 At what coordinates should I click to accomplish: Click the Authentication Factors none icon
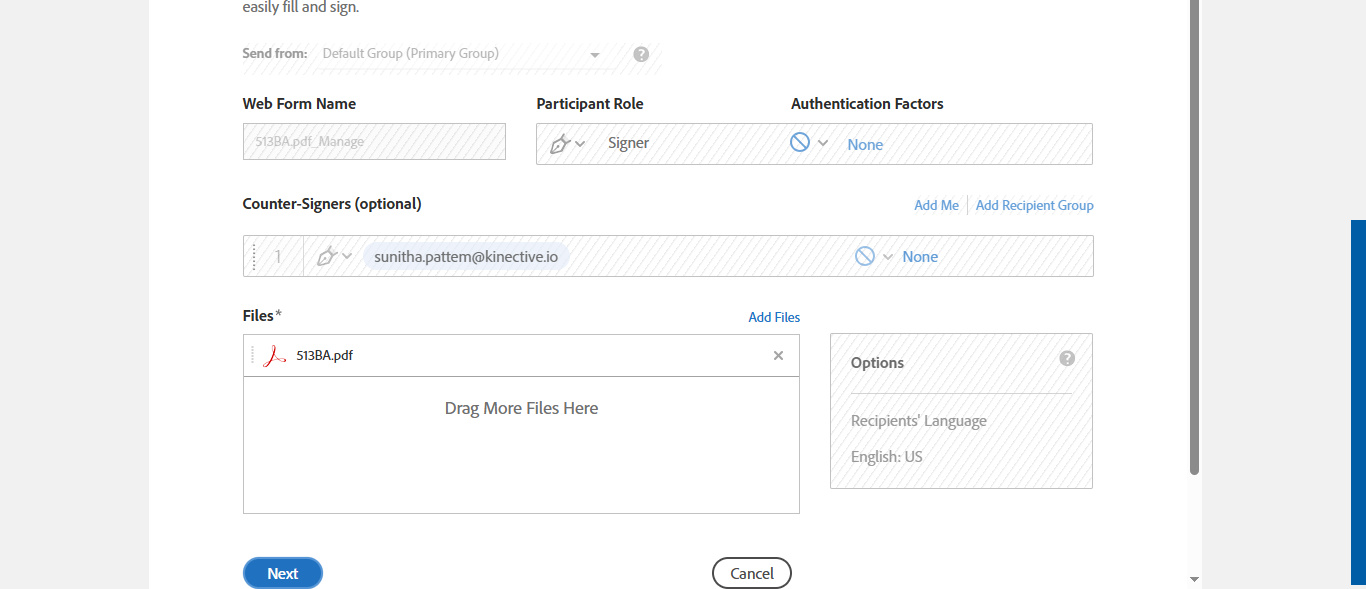point(800,143)
